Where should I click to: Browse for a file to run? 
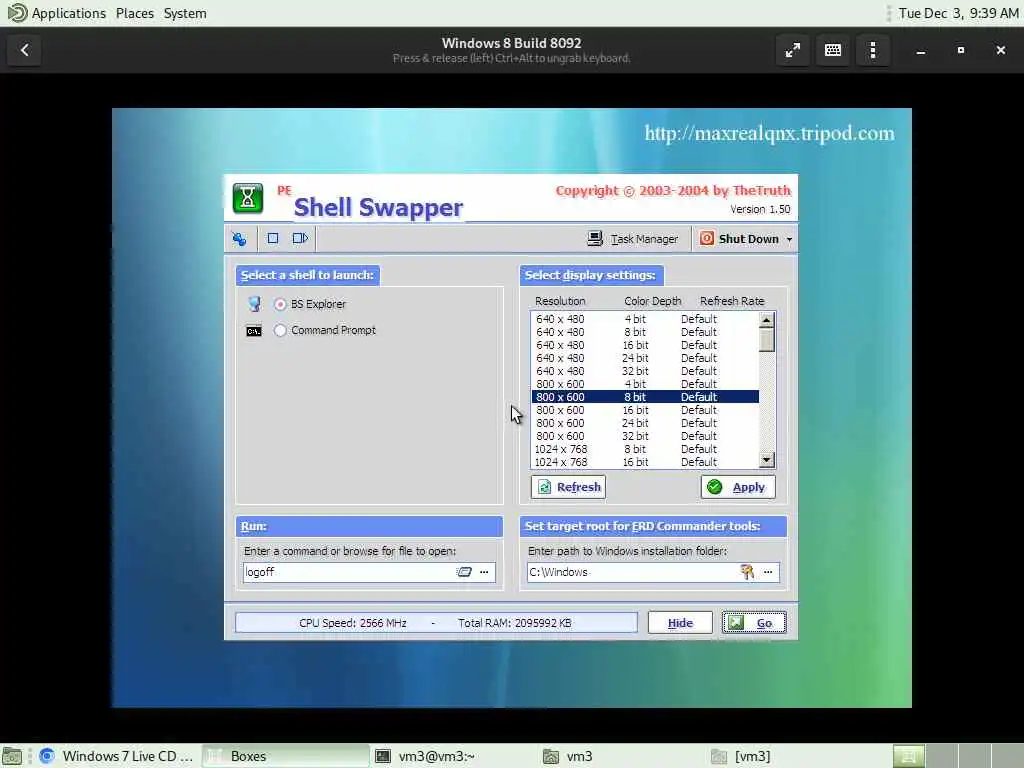tap(484, 572)
